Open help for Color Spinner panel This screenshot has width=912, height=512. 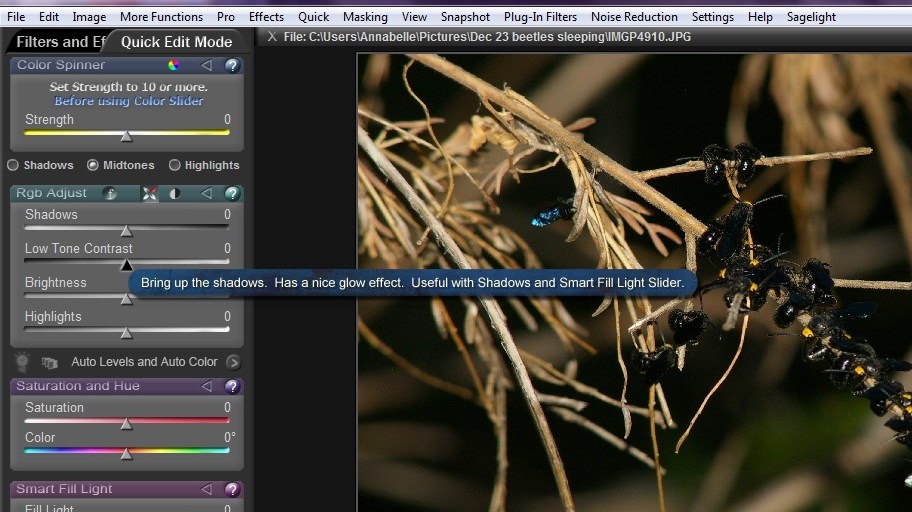[232, 66]
